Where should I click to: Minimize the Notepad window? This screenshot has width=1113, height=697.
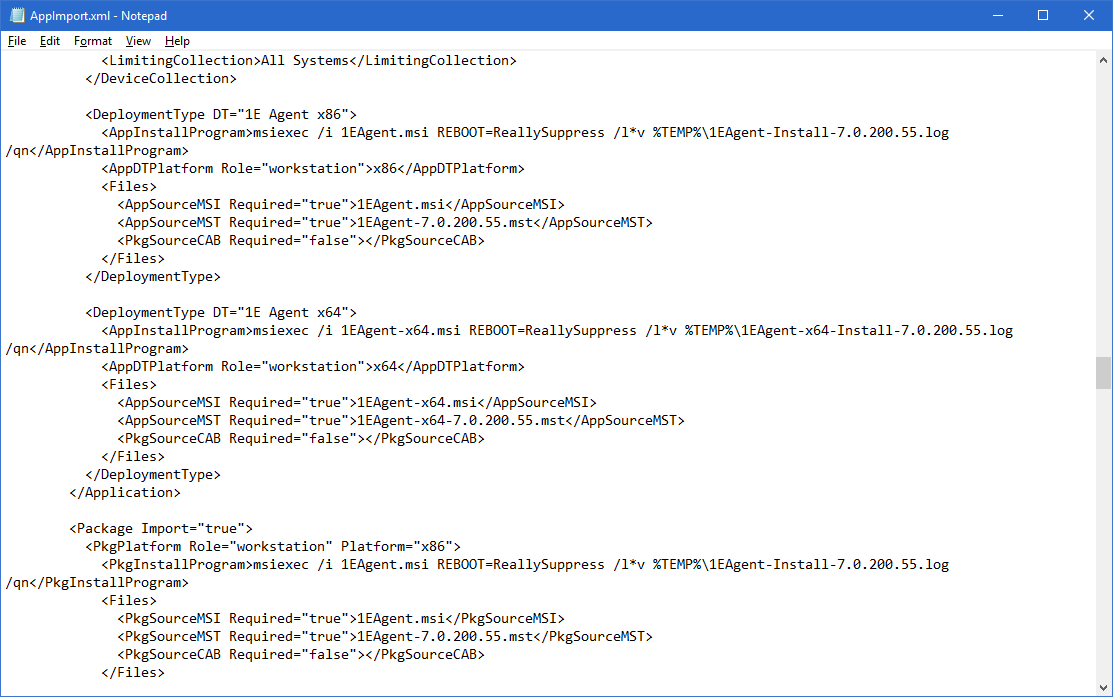[995, 15]
